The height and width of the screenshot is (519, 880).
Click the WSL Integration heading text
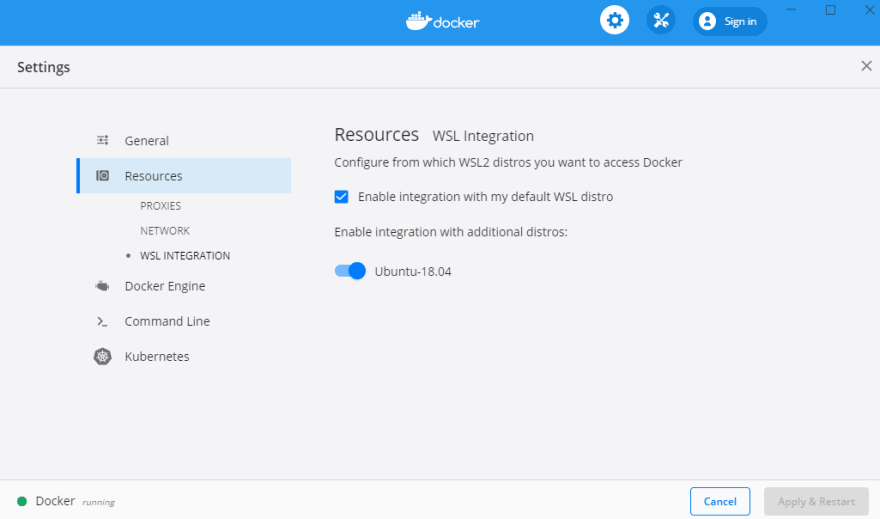pos(483,136)
